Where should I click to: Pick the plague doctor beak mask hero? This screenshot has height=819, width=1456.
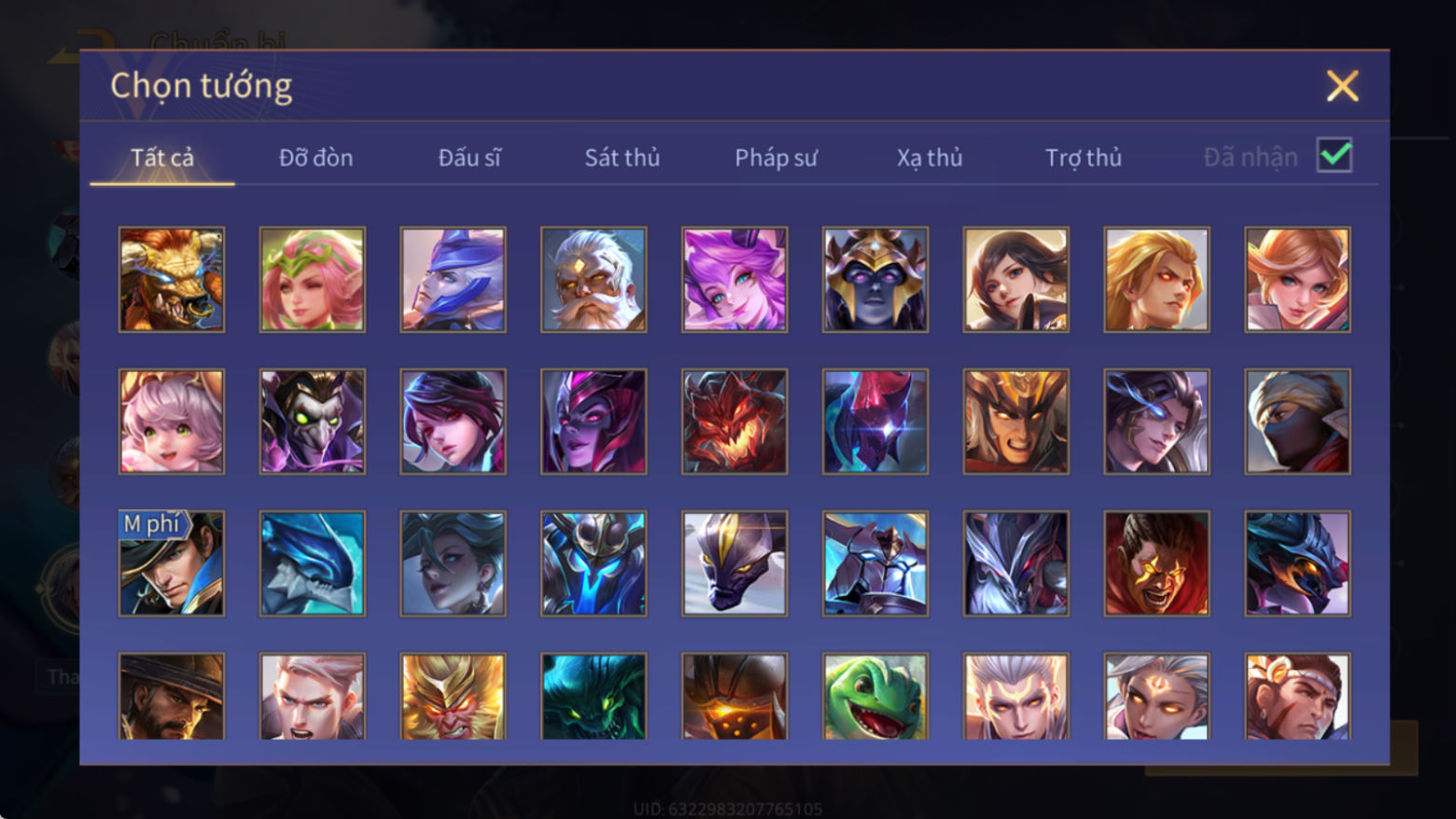pyautogui.click(x=313, y=422)
